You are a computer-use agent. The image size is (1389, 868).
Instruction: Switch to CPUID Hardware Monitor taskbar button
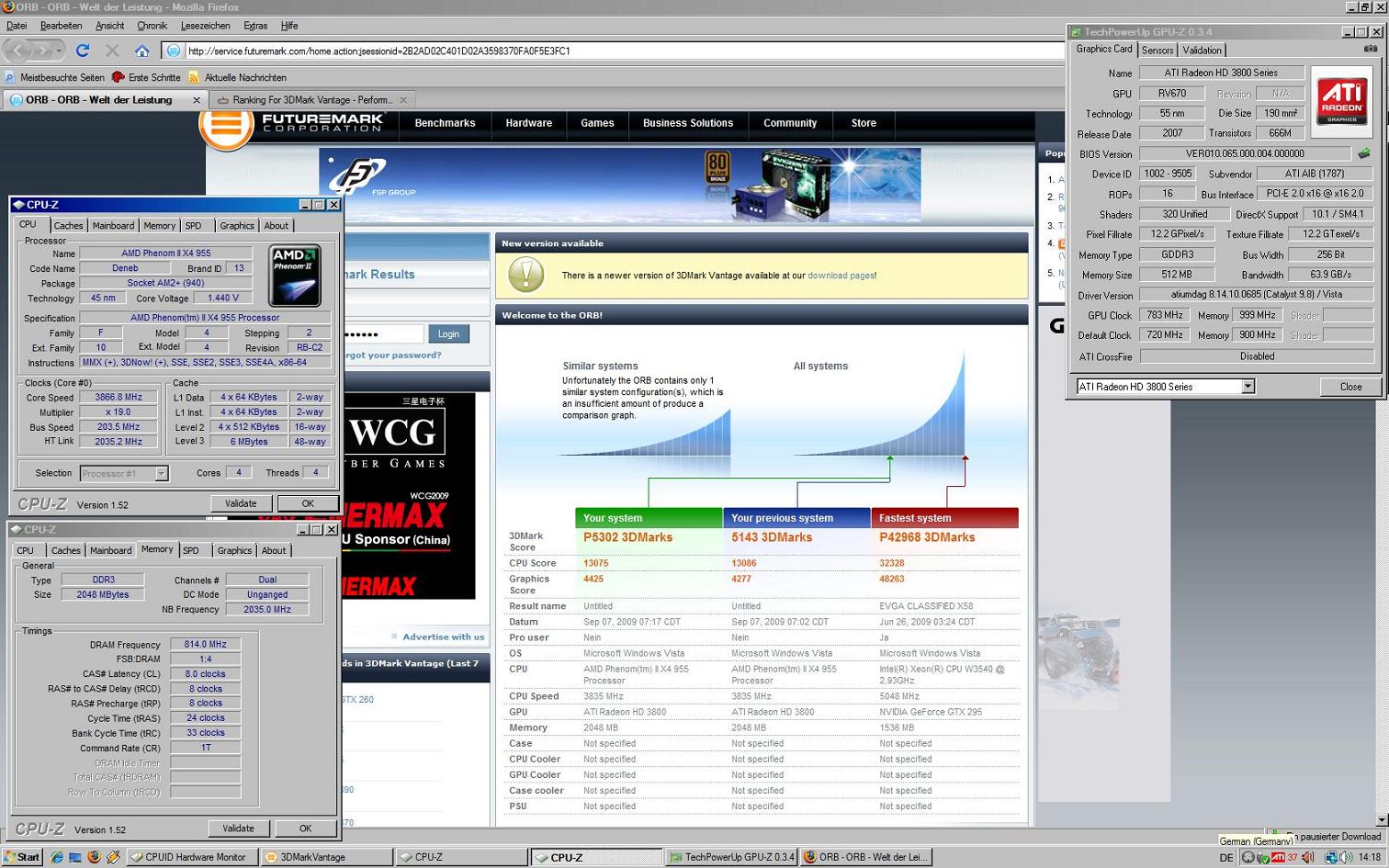point(192,857)
